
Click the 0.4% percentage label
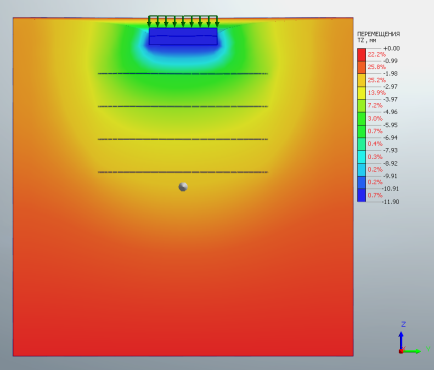tap(375, 144)
